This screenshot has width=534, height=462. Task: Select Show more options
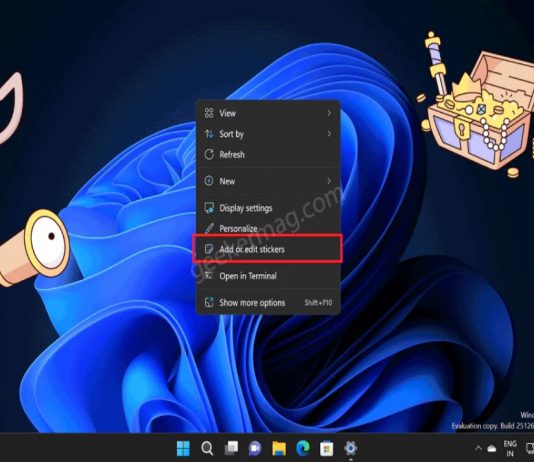(268, 302)
